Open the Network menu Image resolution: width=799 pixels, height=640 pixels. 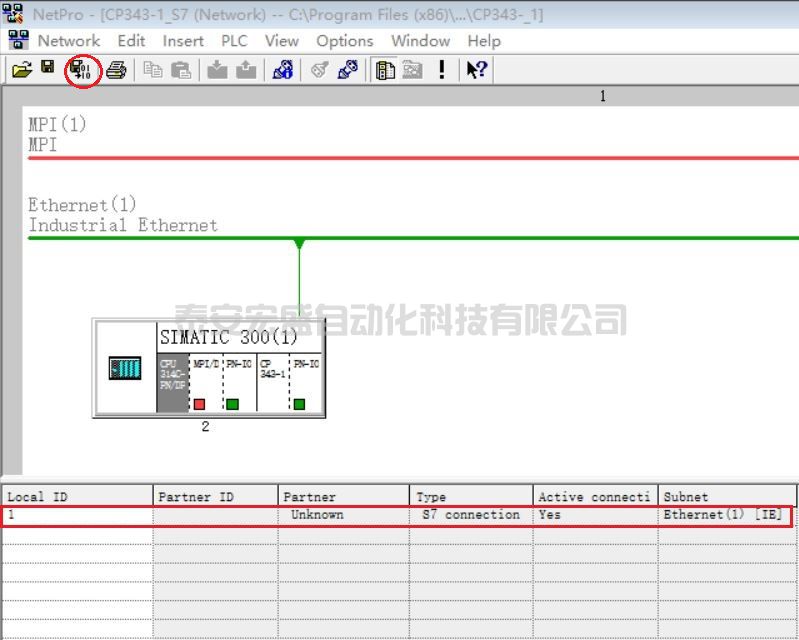point(68,41)
